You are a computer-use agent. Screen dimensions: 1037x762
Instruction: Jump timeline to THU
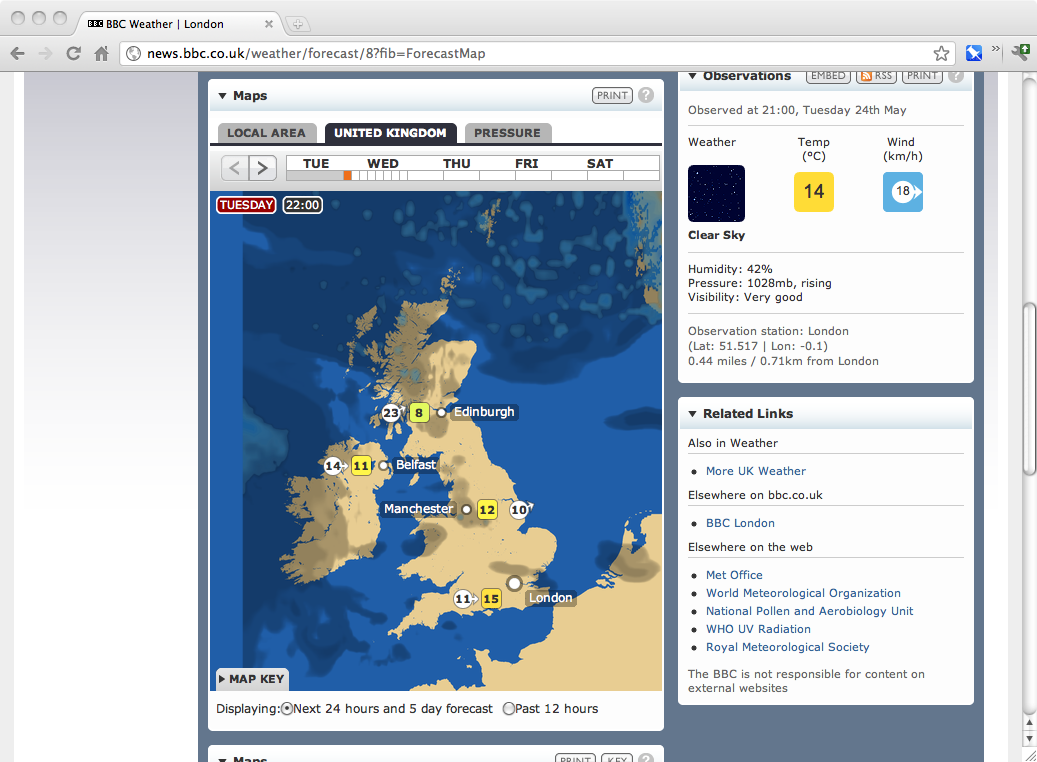tap(456, 163)
